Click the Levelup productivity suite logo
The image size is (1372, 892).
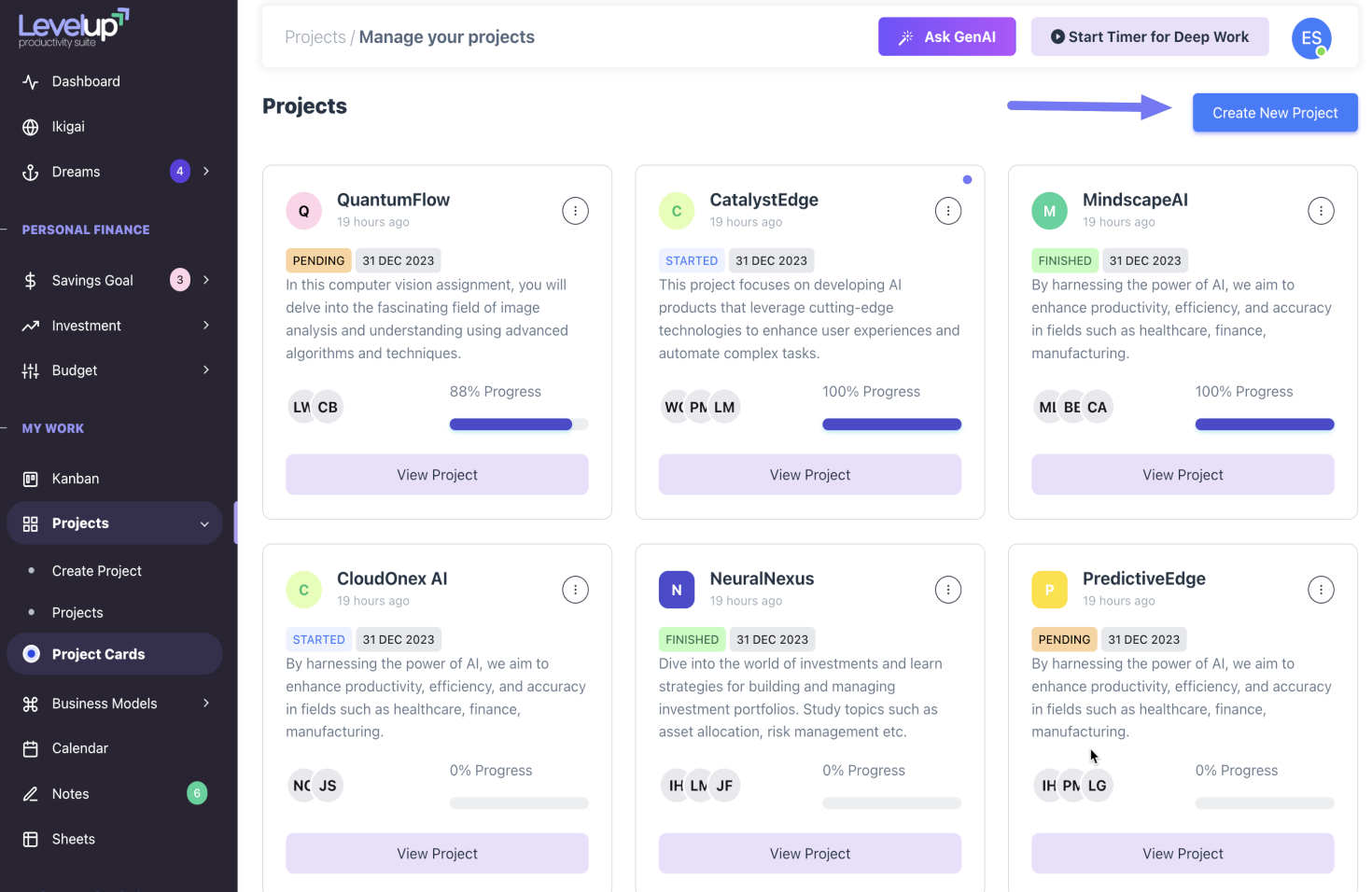[x=74, y=28]
